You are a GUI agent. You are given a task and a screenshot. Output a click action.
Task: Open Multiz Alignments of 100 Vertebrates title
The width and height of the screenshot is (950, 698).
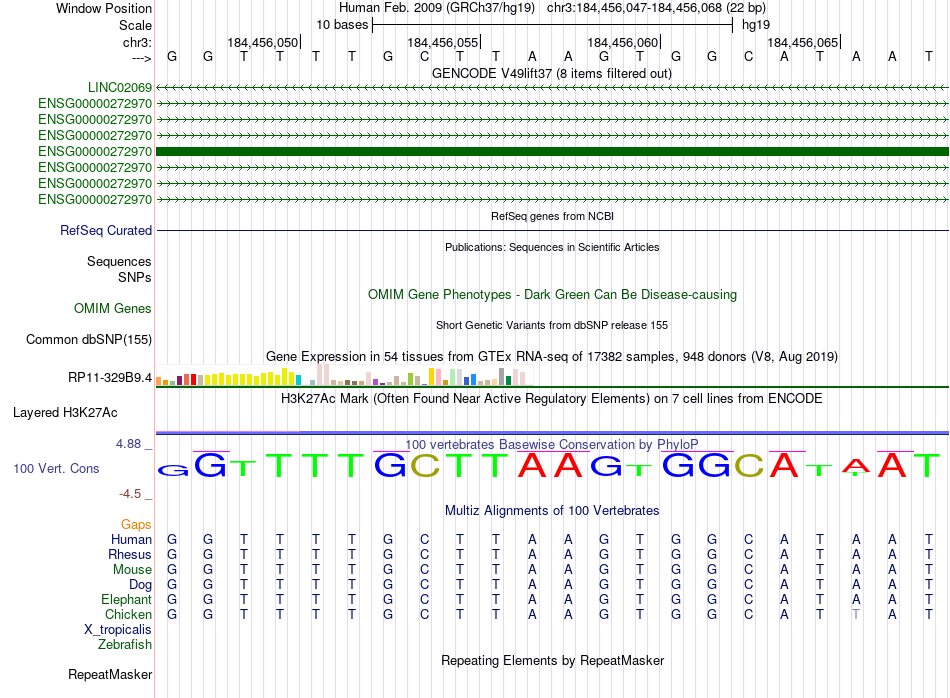click(552, 511)
